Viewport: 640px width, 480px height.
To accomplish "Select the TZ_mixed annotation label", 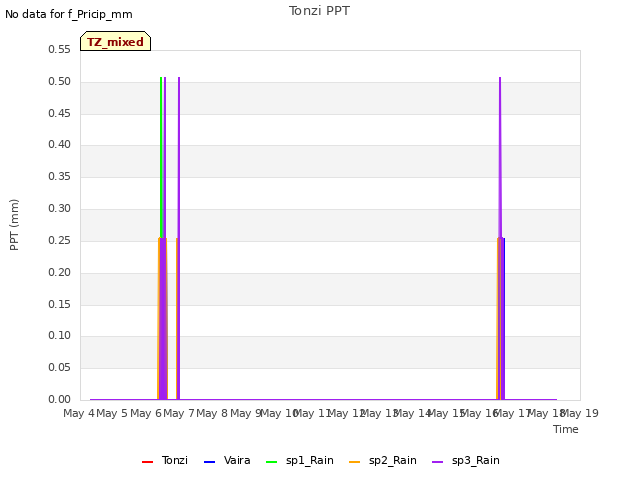I will coord(116,41).
